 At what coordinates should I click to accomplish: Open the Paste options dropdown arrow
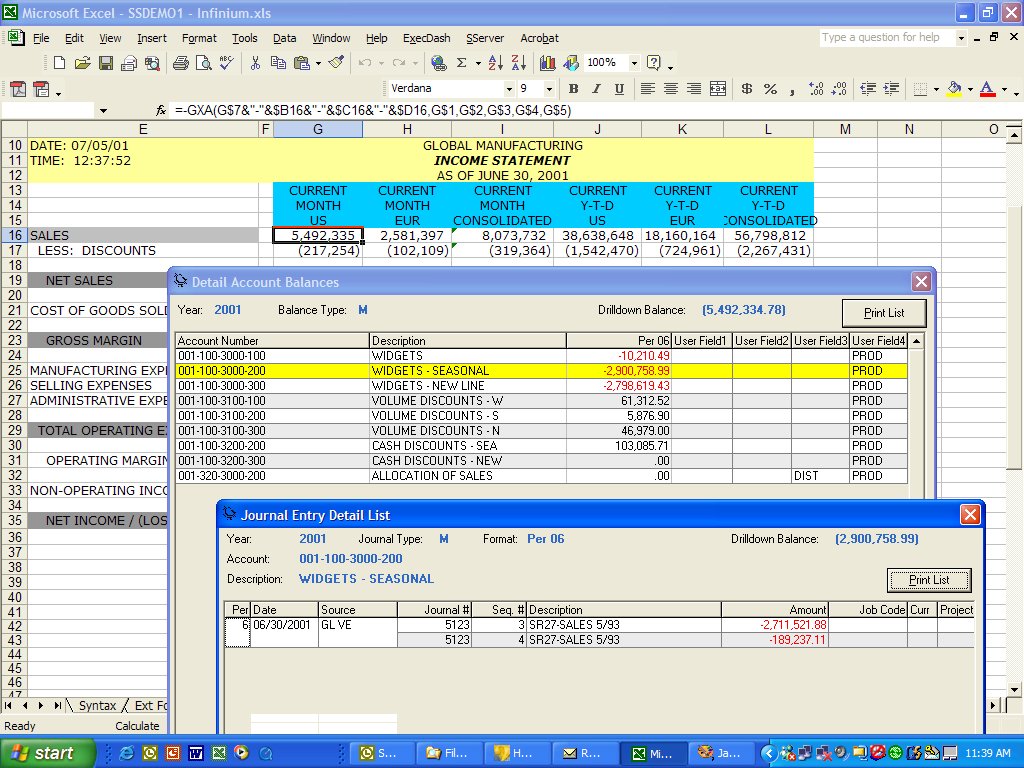click(319, 63)
